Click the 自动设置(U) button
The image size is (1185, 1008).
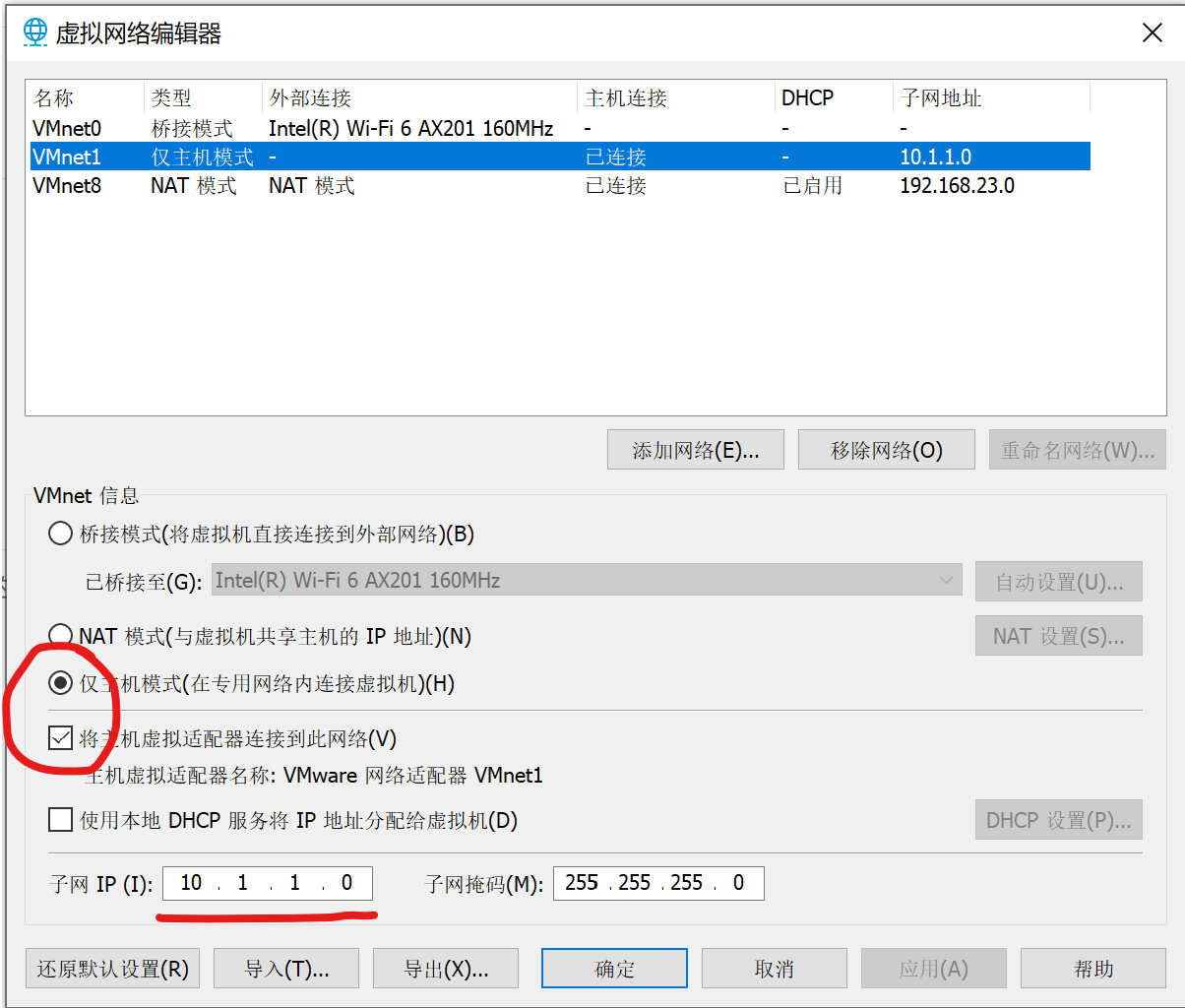(x=1059, y=582)
